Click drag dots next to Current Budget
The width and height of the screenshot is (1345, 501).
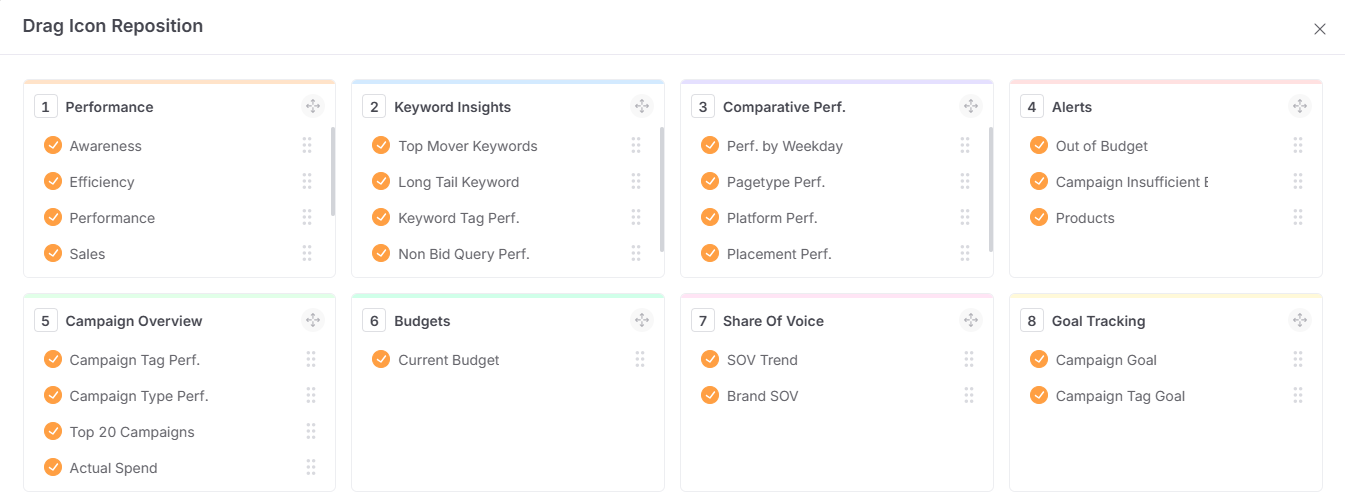click(x=640, y=360)
